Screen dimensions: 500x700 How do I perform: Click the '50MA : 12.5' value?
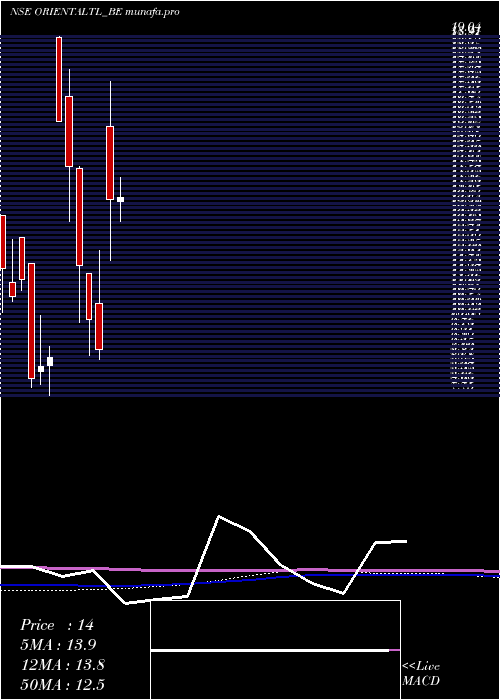pyautogui.click(x=63, y=684)
